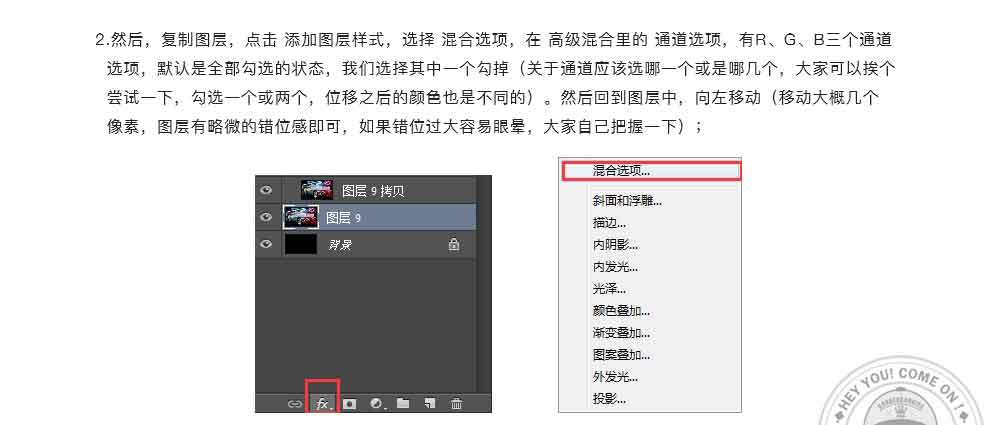Select the 图案叠加... menu entry
The height and width of the screenshot is (425, 1000).
[621, 355]
